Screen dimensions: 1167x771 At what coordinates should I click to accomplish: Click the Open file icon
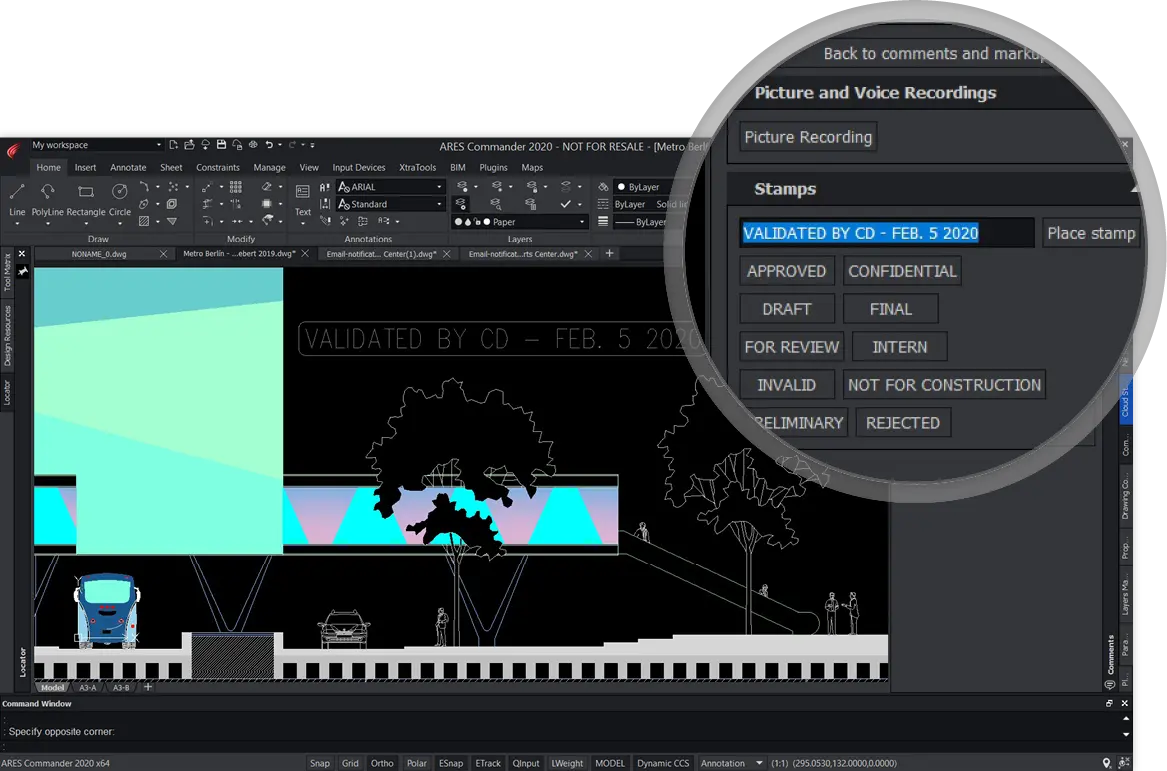[x=189, y=145]
